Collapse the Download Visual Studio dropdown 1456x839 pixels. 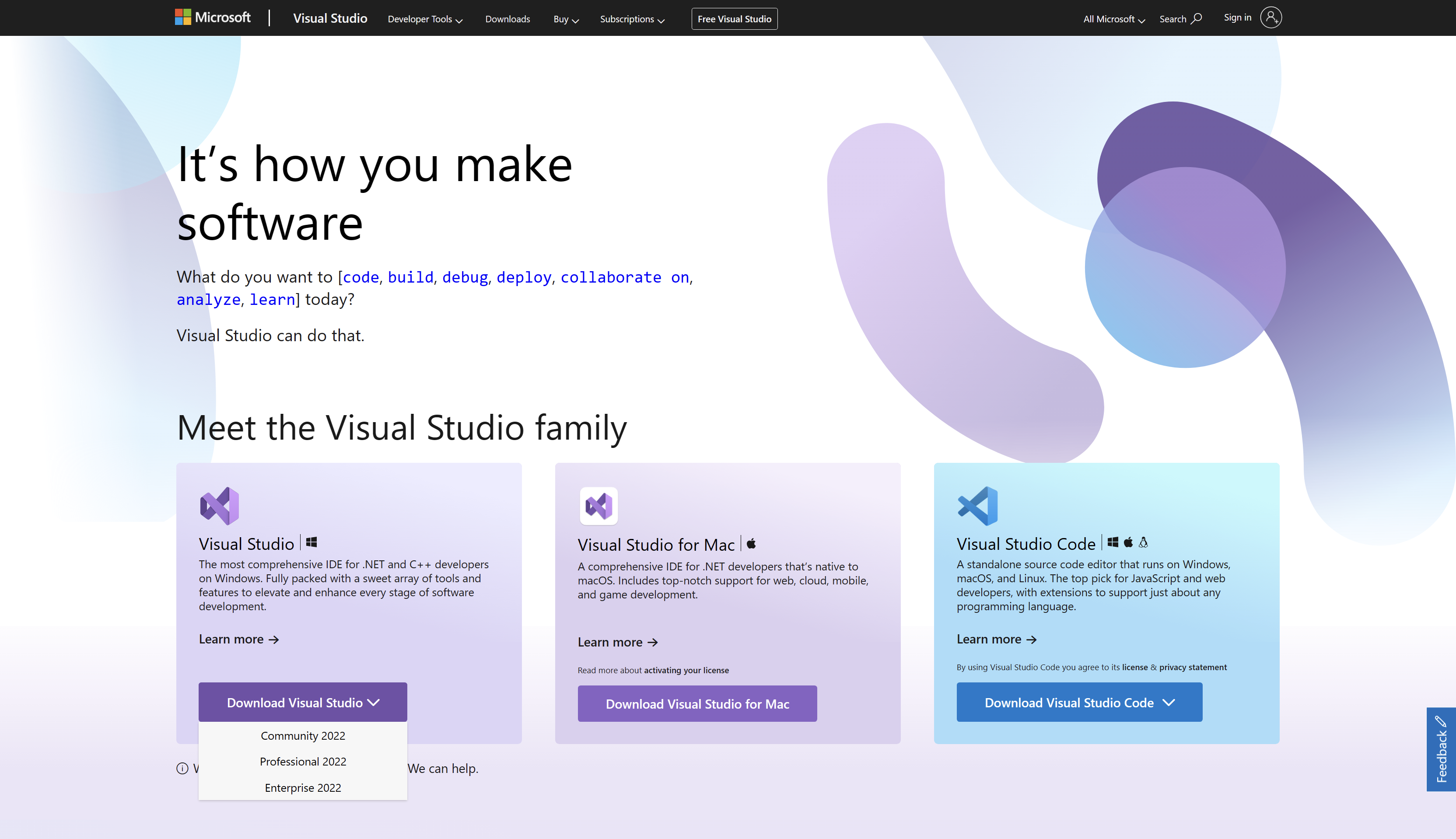(302, 703)
